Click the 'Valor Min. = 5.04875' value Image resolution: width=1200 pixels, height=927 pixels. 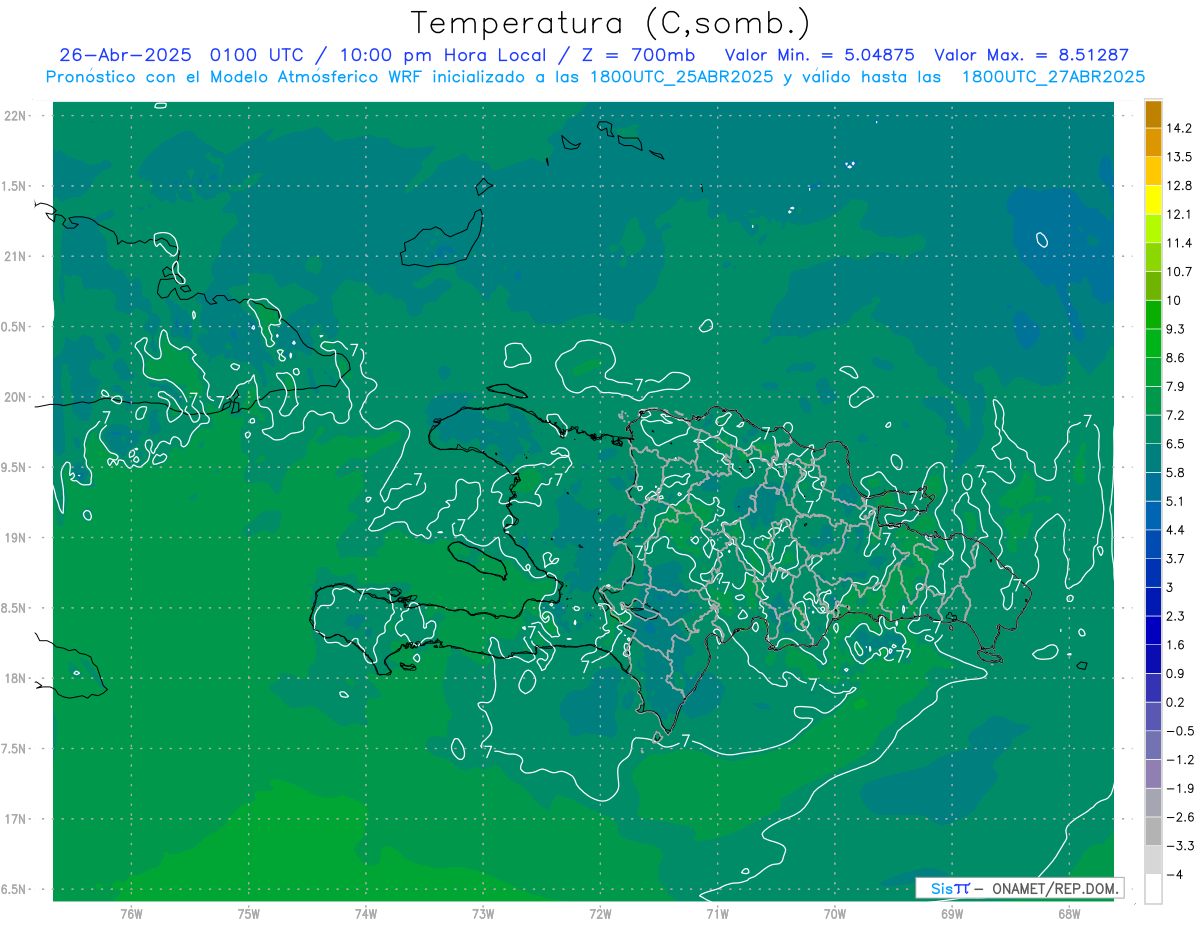(820, 55)
